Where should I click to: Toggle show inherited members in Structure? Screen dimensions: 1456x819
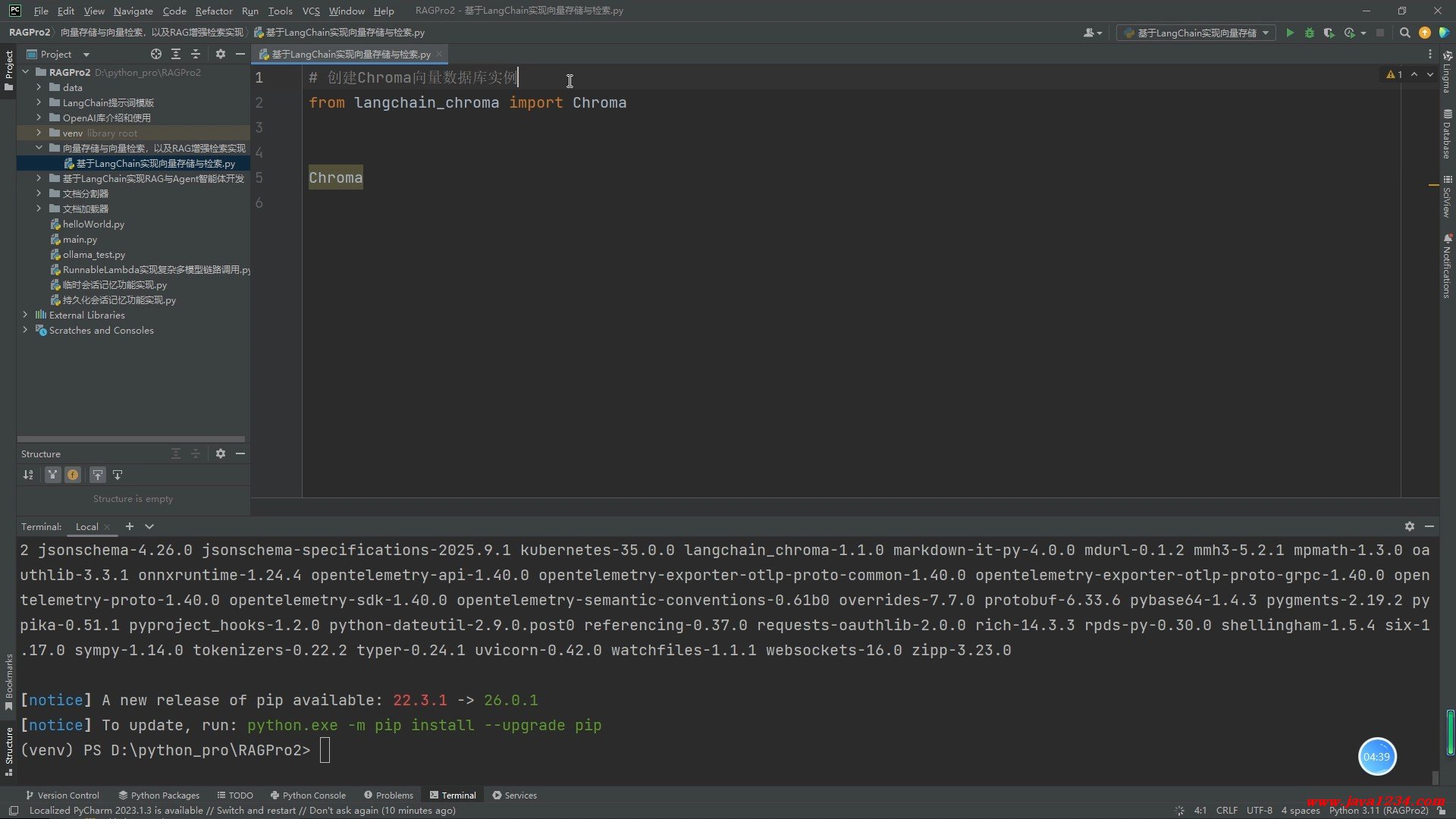(x=52, y=475)
